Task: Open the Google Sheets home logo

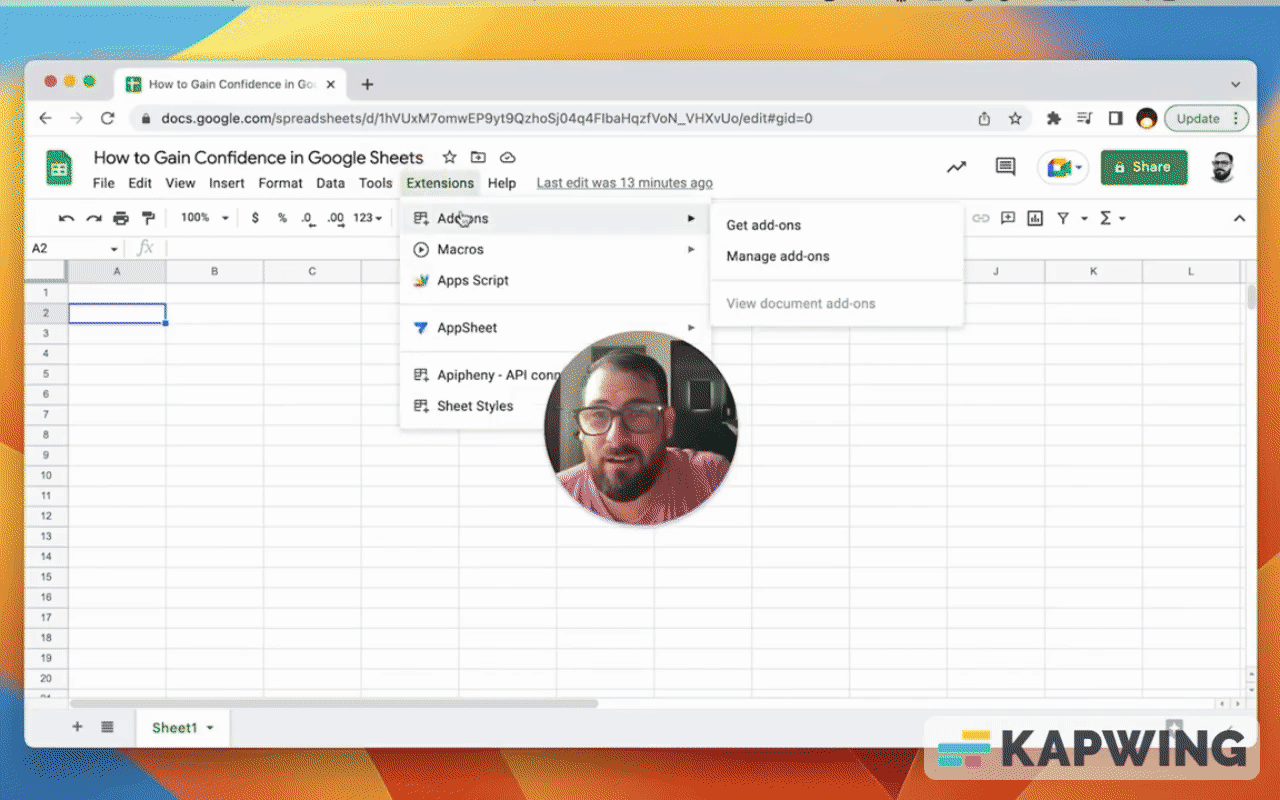Action: pyautogui.click(x=59, y=167)
